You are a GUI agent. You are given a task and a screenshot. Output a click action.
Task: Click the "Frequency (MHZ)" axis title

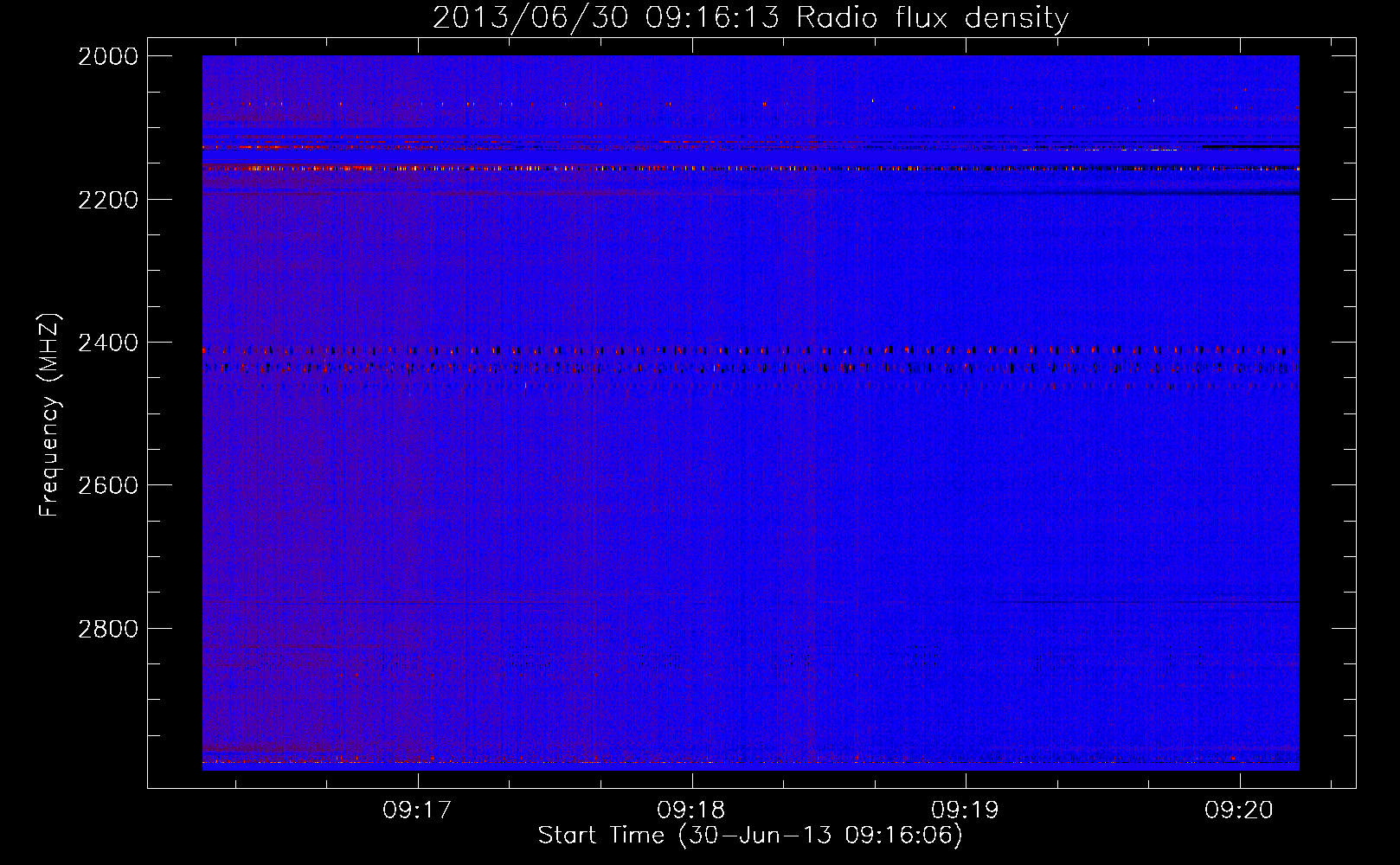tap(50, 415)
